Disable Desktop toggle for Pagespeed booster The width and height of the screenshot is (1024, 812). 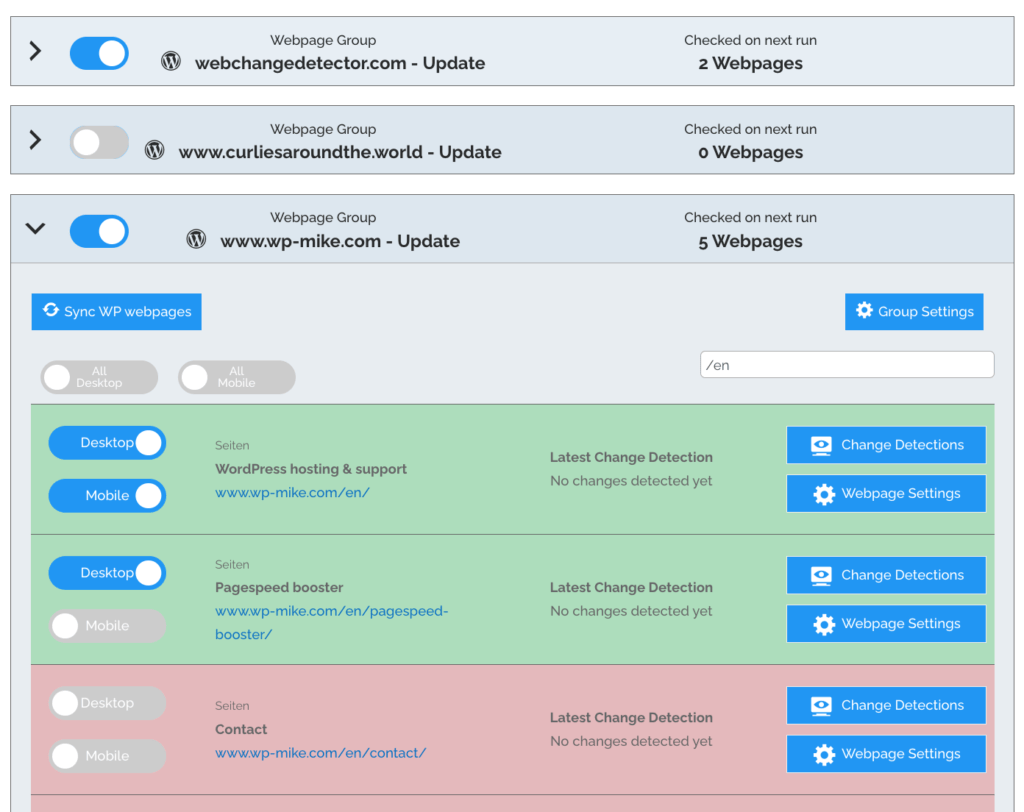[x=107, y=573]
